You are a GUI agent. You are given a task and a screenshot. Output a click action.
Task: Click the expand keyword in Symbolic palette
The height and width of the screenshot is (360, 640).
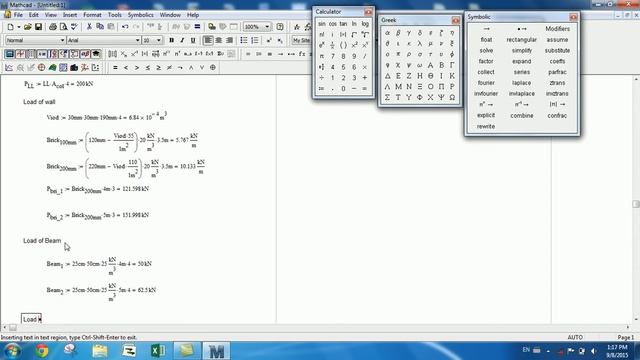522,61
